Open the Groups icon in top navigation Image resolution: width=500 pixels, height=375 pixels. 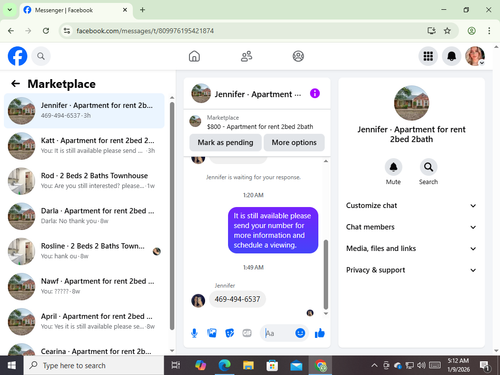(x=298, y=56)
